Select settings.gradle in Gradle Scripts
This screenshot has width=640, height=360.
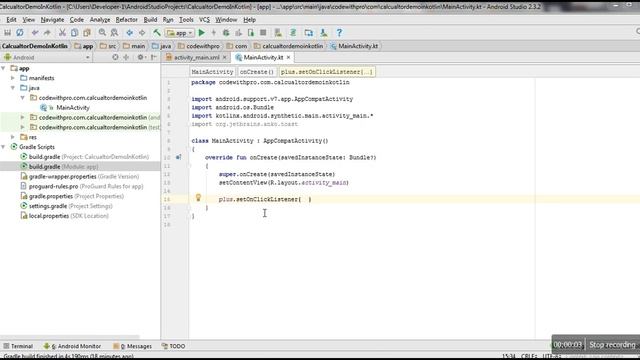[66, 206]
